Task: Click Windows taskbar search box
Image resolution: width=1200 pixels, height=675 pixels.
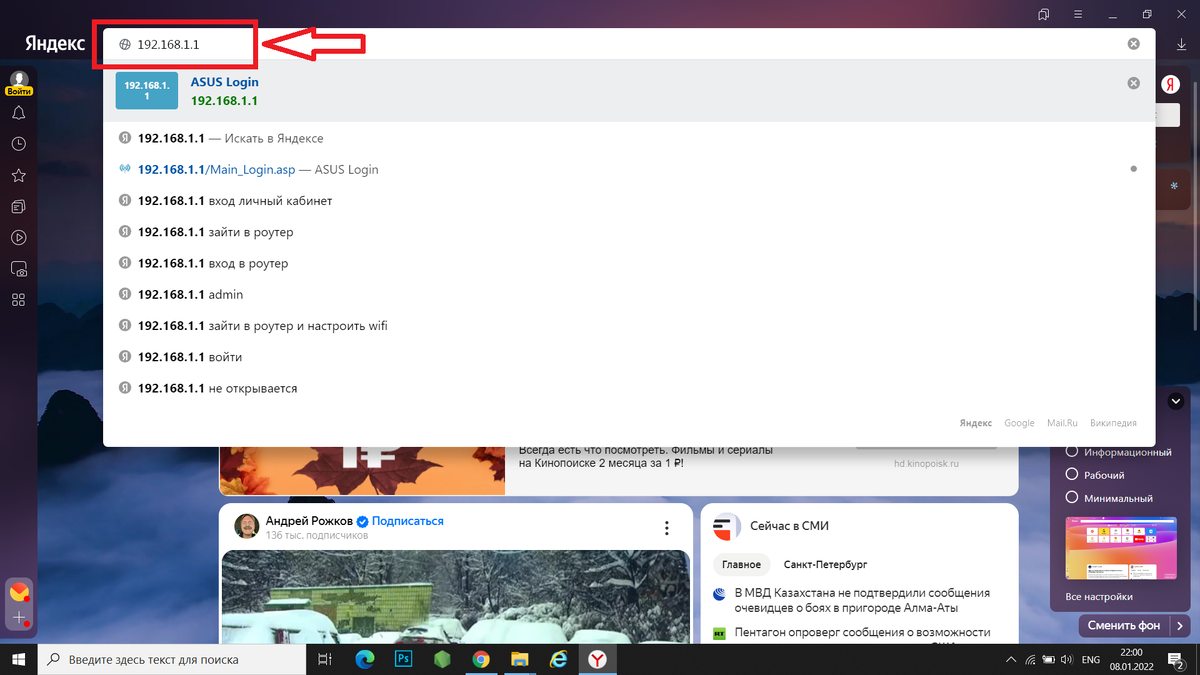Action: tap(172, 660)
